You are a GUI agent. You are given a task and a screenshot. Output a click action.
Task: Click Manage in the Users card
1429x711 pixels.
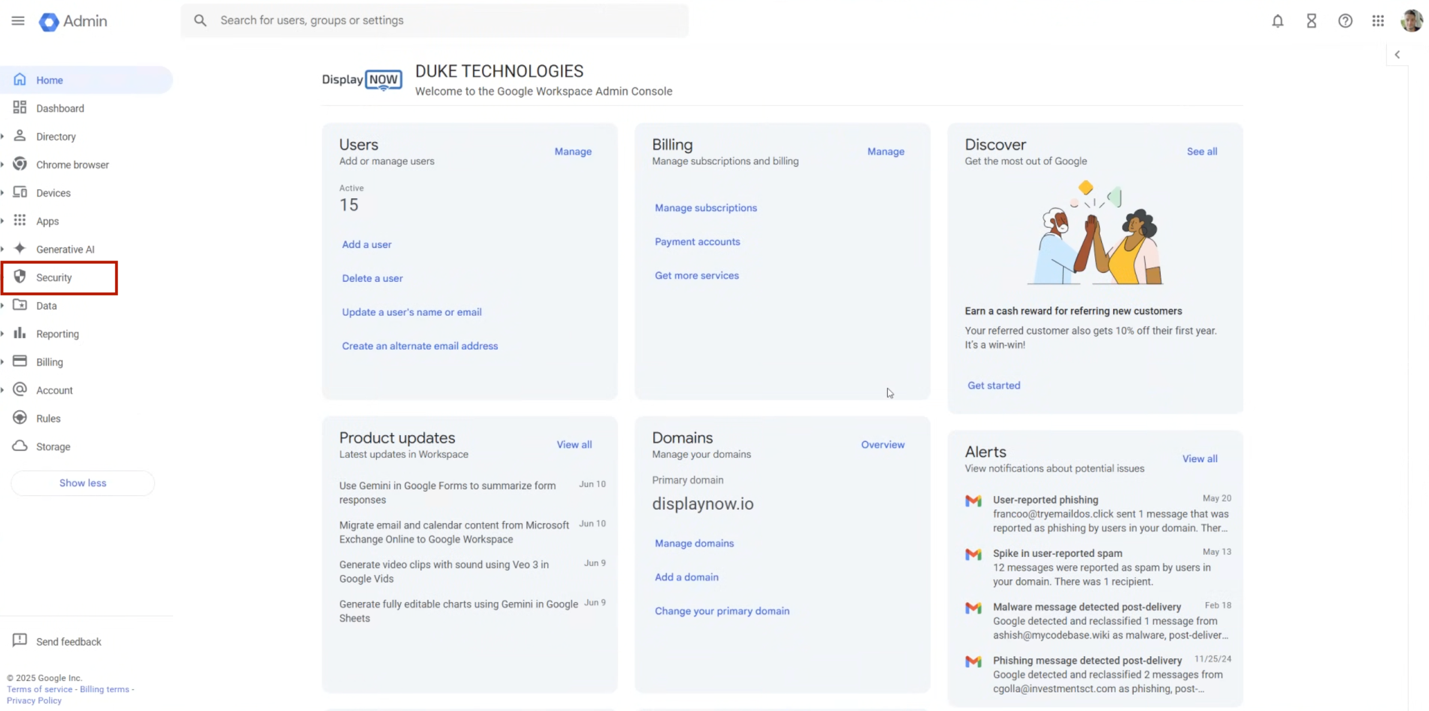point(573,152)
